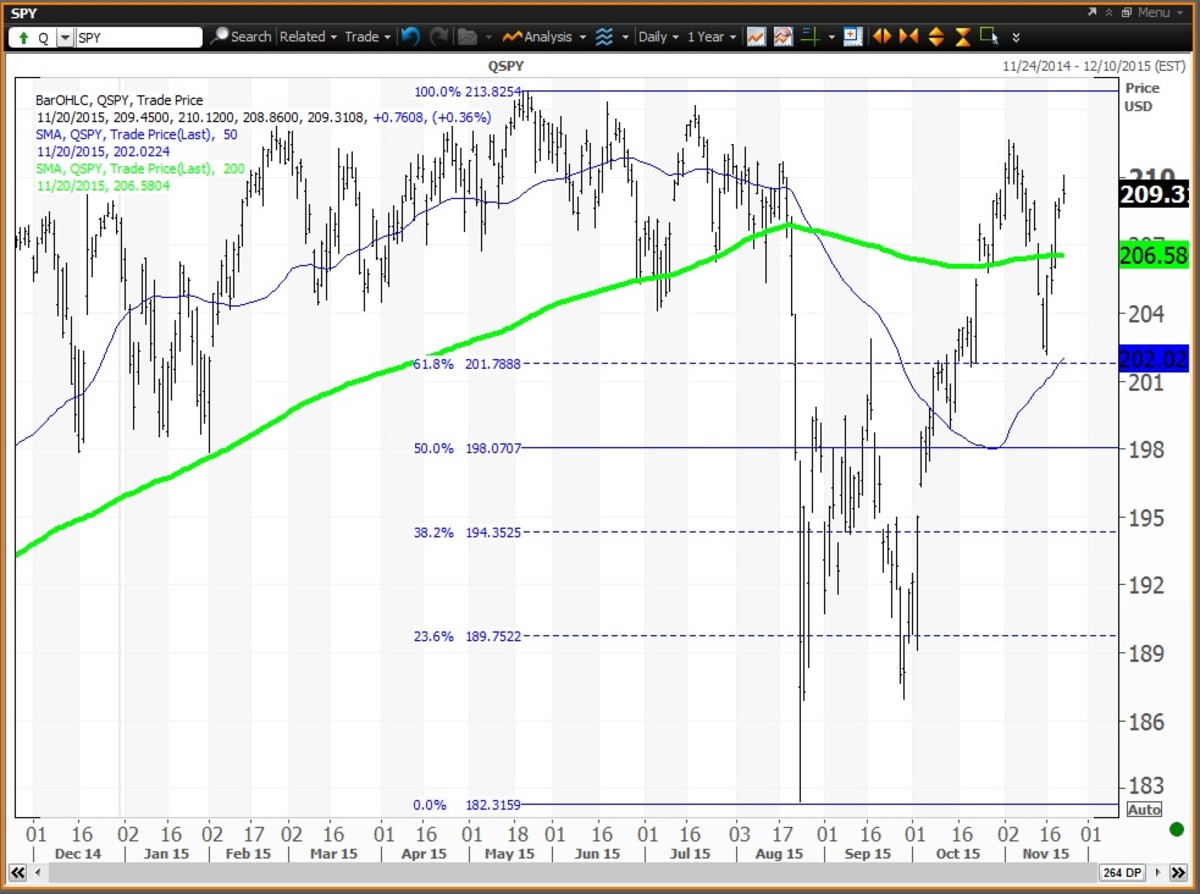Click the green status dot
1200x894 pixels.
pyautogui.click(x=1176, y=829)
